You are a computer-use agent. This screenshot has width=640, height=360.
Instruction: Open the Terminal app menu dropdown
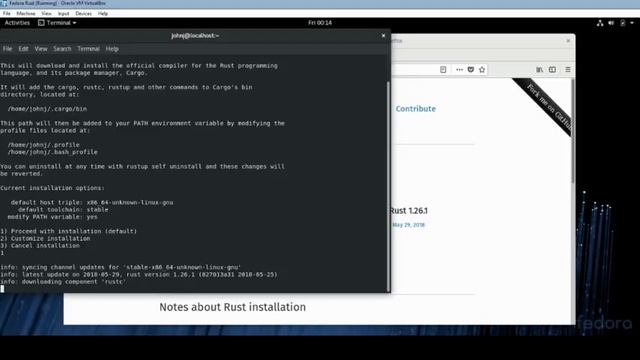[57, 23]
